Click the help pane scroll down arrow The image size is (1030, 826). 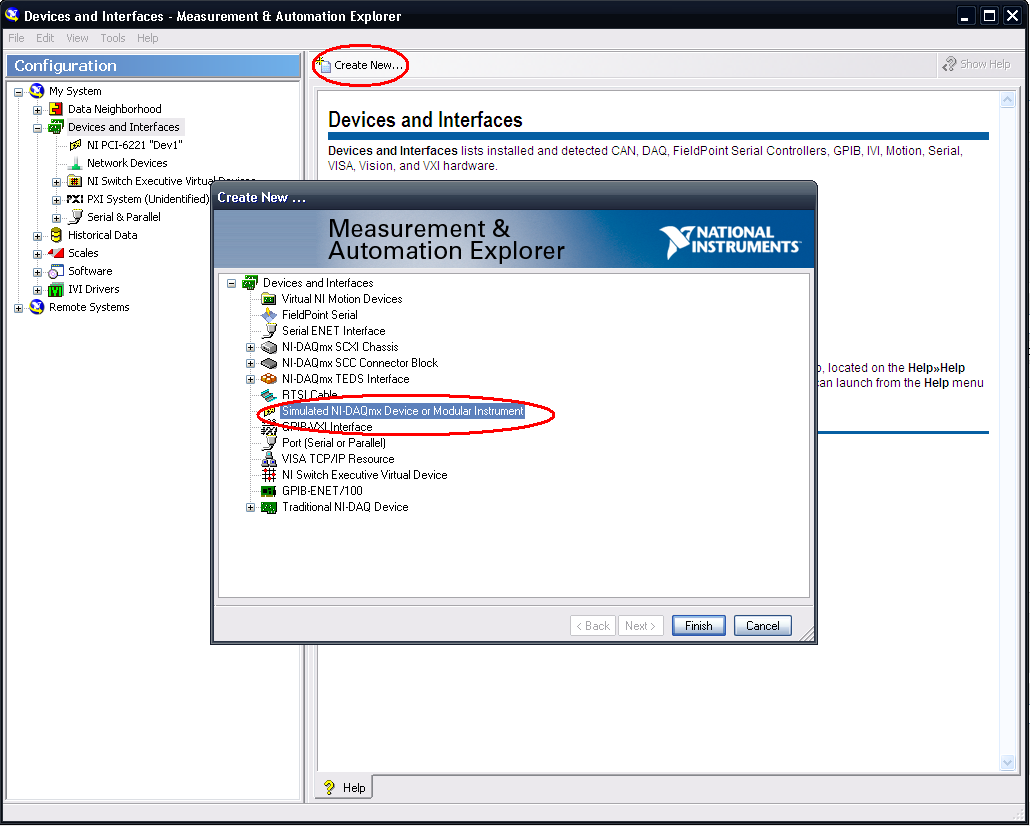(x=1007, y=762)
